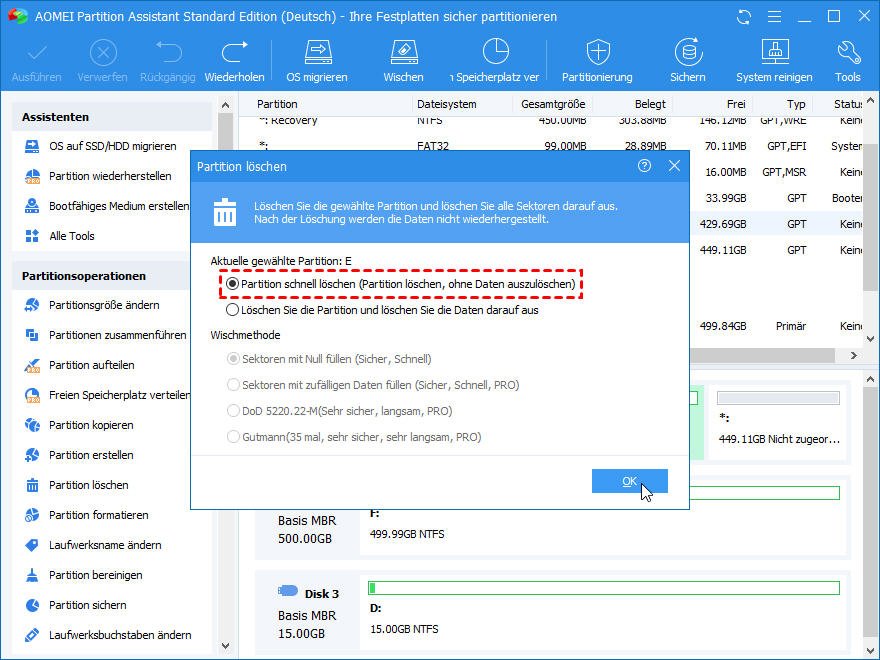The height and width of the screenshot is (660, 880).
Task: Click the sidebar scroll up arrow
Action: click(x=226, y=105)
